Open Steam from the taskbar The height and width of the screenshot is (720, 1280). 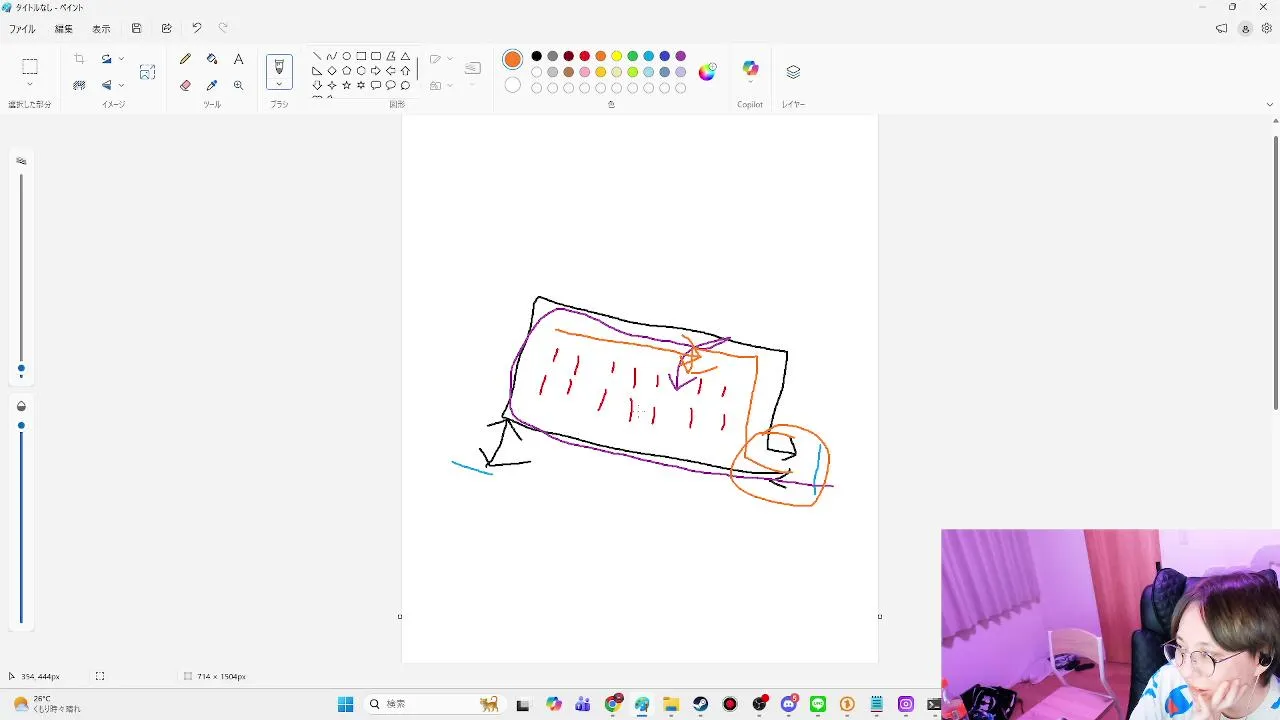click(x=701, y=704)
